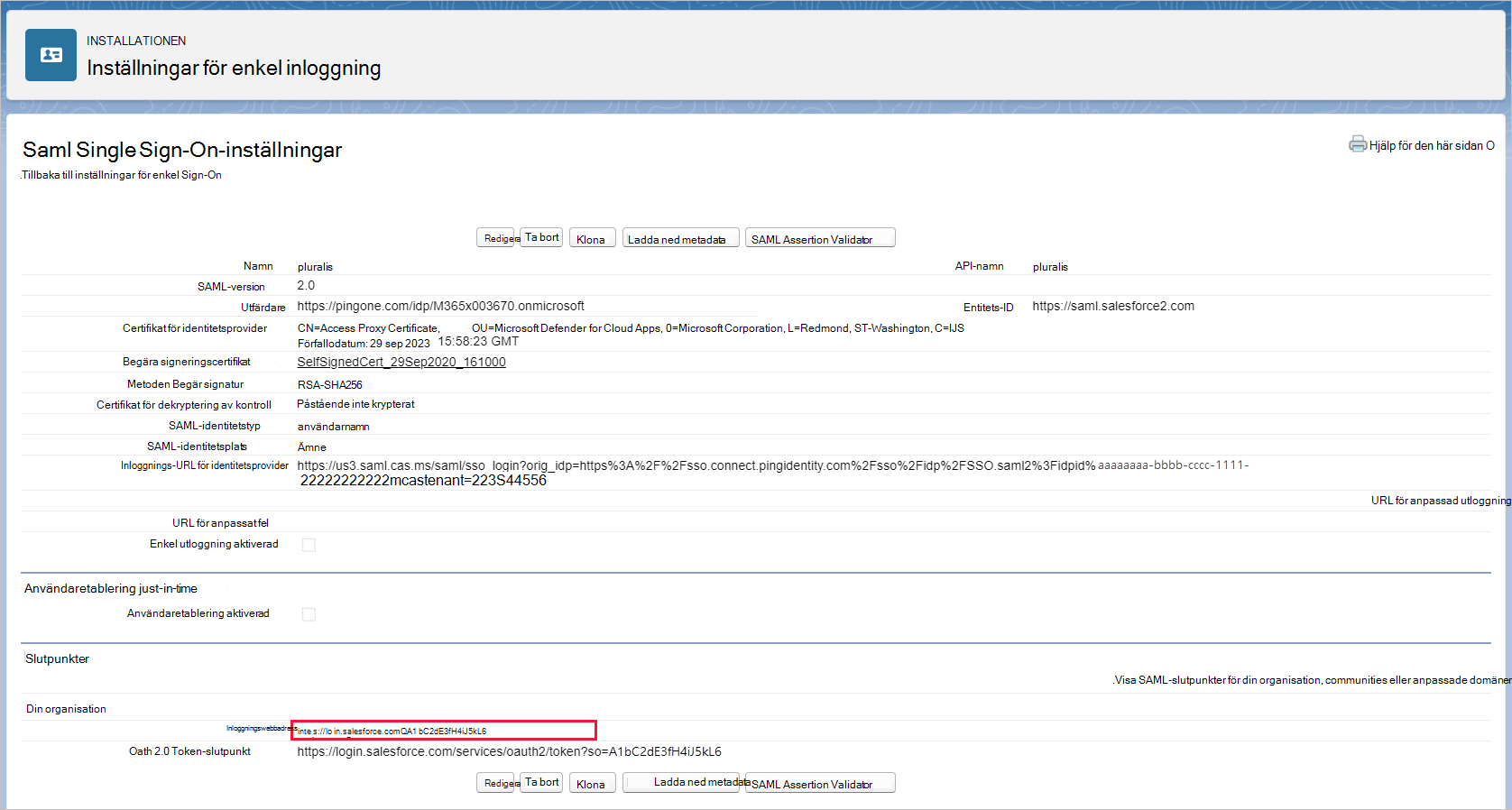Viewport: 1512px width, 810px height.
Task: Select the issuer URL 'https://pingone.com/idp/M365x003670.onmicrosoft'
Action: tap(441, 306)
